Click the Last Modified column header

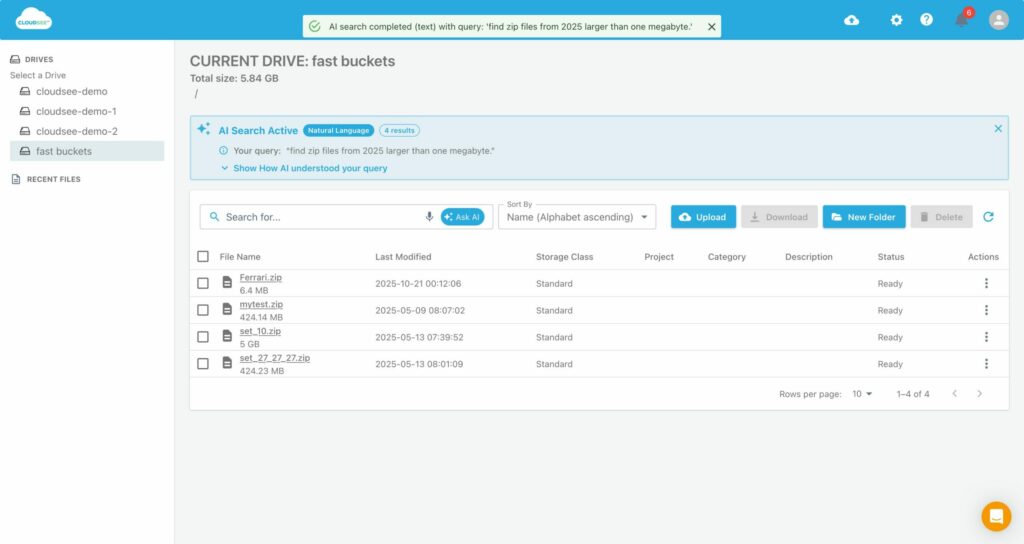pyautogui.click(x=403, y=257)
